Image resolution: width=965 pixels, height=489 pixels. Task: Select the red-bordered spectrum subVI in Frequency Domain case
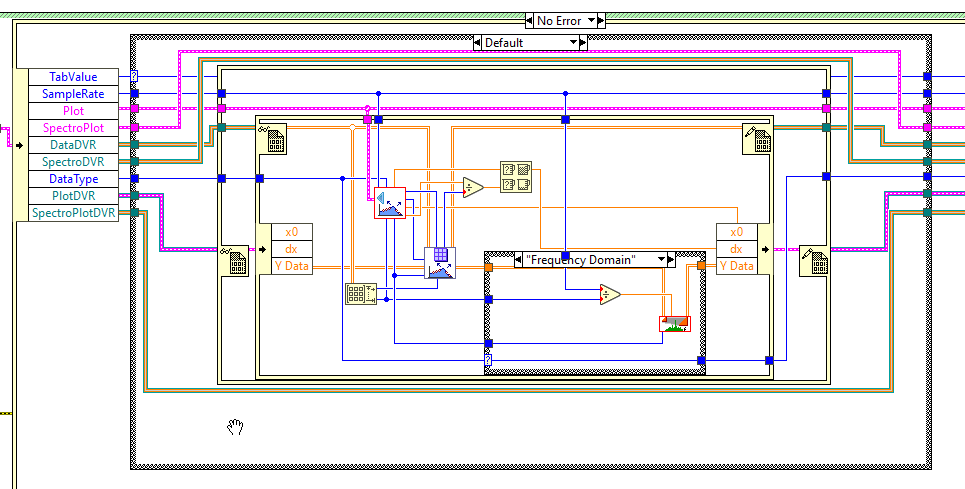675,324
